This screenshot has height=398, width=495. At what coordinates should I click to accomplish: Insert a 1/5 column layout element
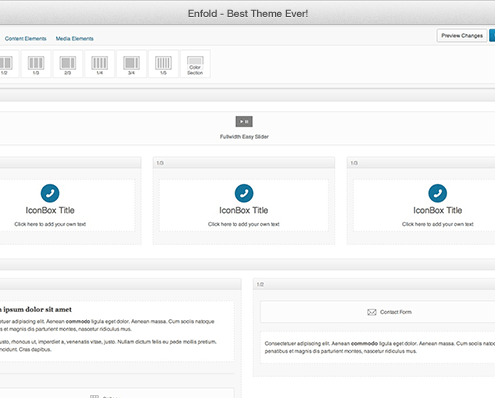coord(163,64)
